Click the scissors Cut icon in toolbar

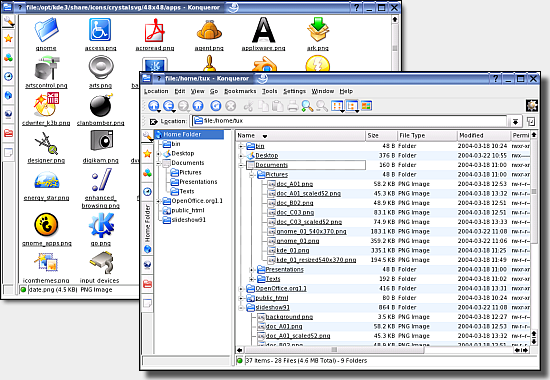tap(248, 106)
